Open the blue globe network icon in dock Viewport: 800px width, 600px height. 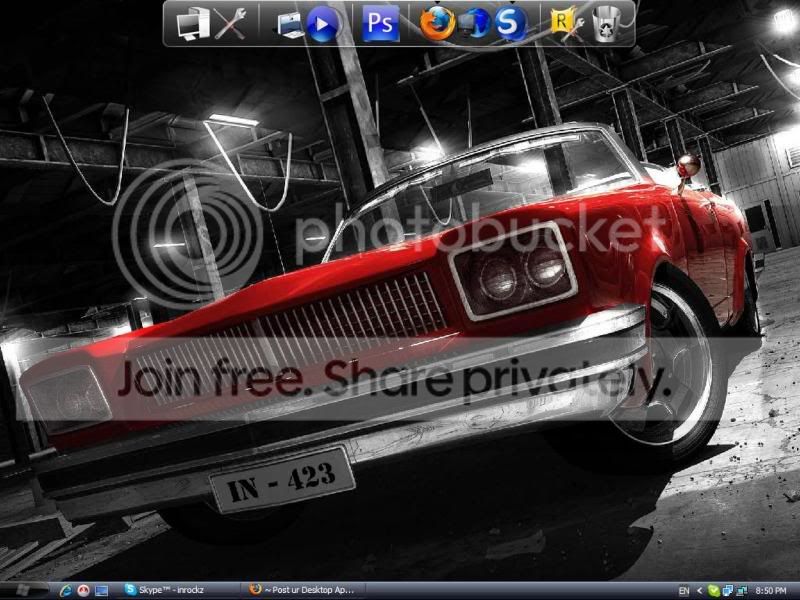(474, 24)
